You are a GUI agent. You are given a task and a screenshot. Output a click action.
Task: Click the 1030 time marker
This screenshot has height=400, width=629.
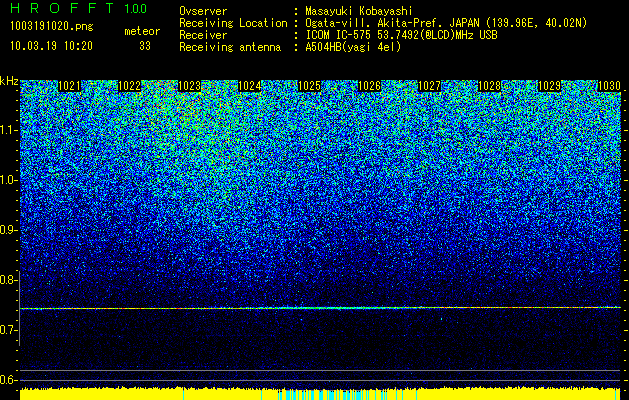coord(609,86)
